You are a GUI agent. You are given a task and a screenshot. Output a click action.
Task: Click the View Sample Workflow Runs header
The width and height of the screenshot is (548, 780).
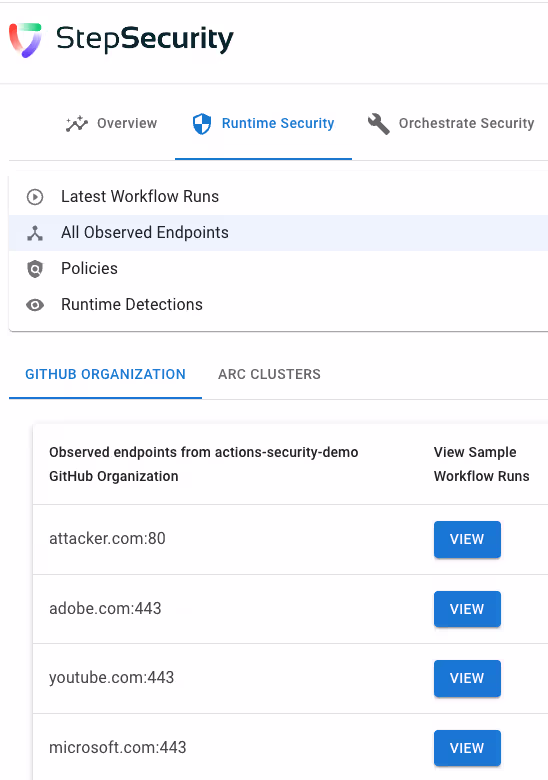coord(481,464)
